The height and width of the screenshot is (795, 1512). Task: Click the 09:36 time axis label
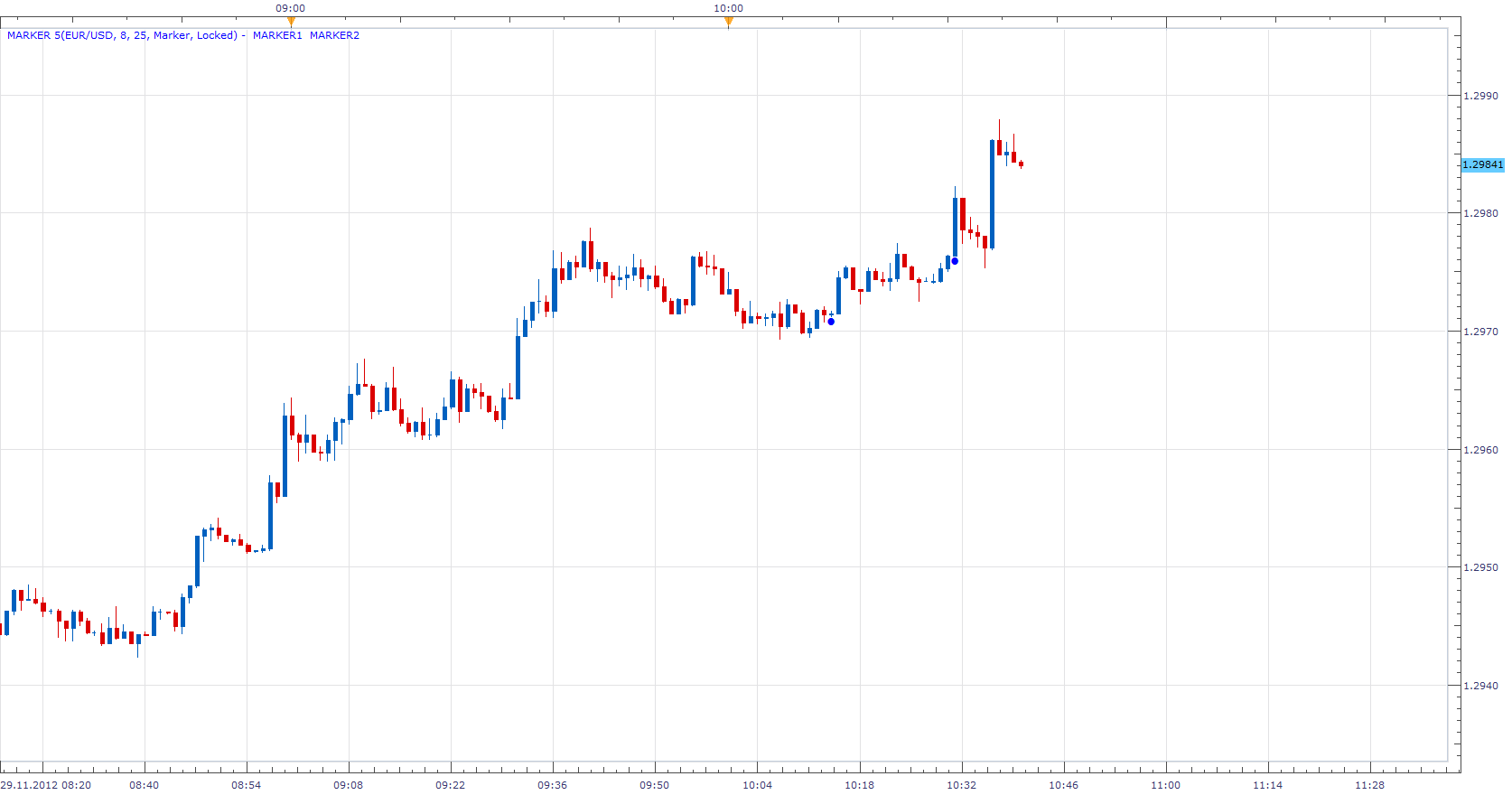(x=553, y=785)
